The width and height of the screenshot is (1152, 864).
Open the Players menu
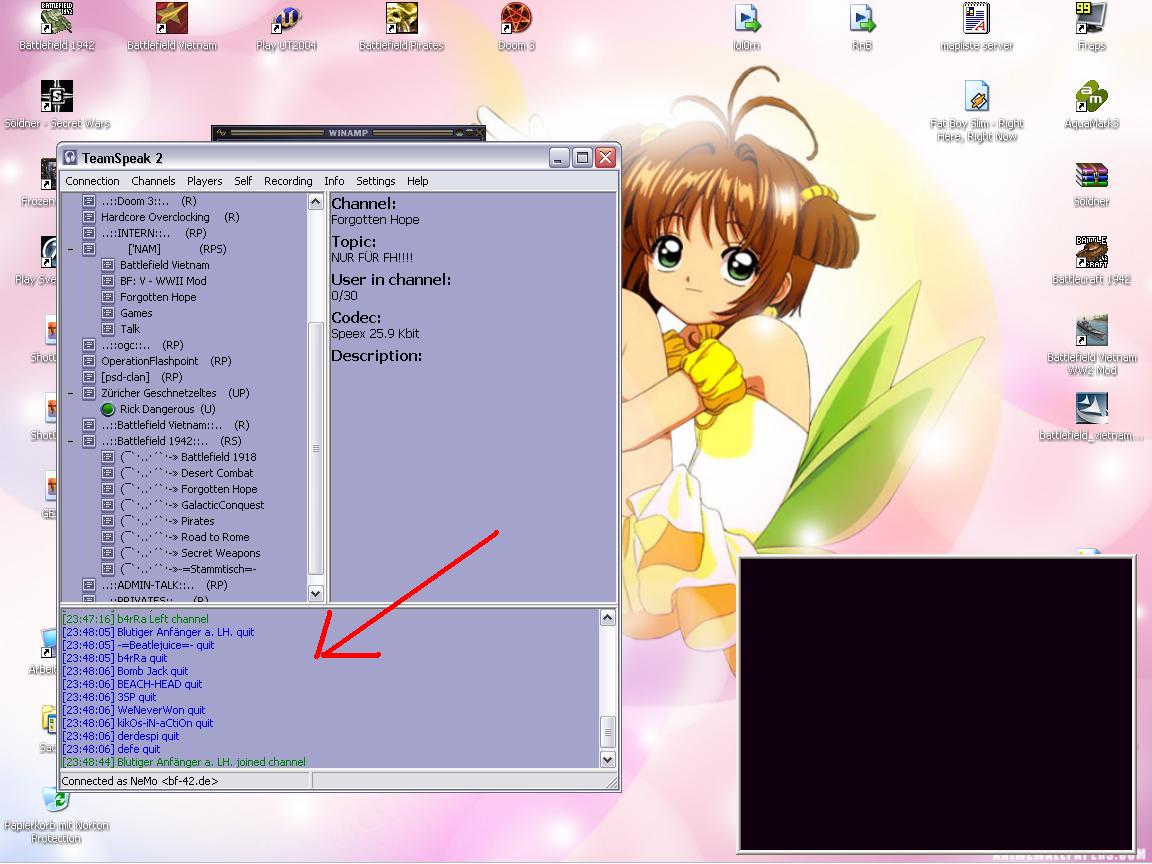coord(204,181)
